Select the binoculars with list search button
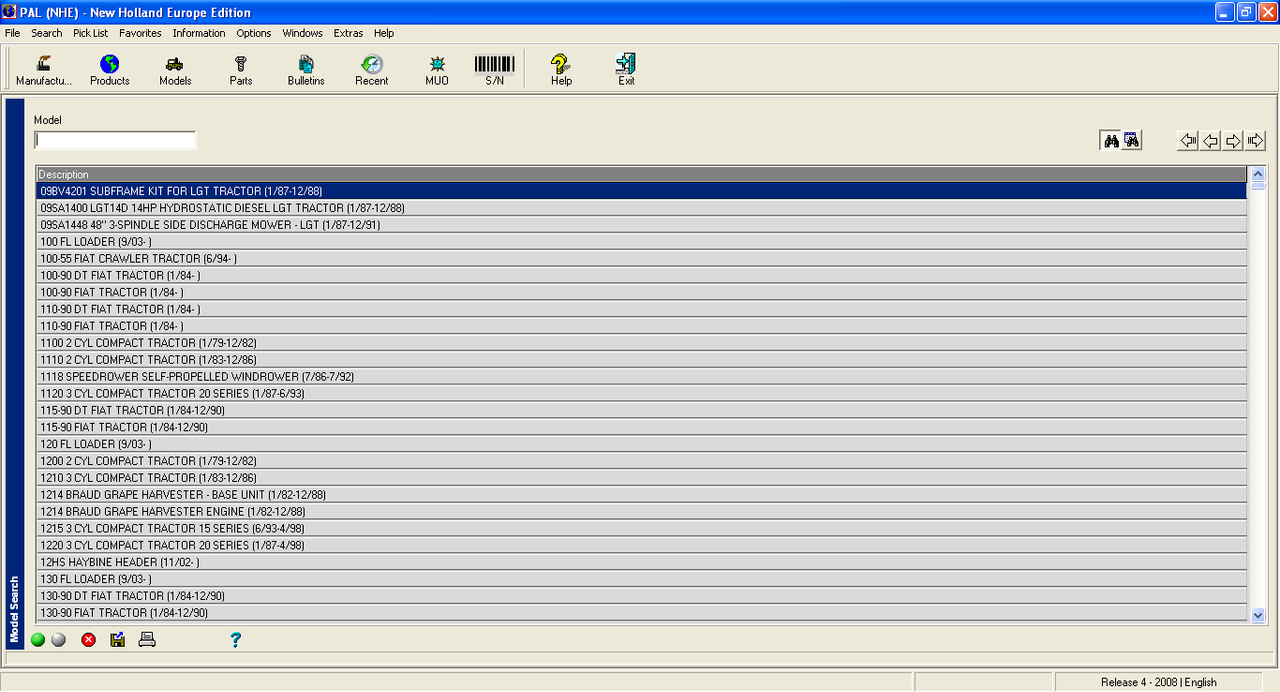This screenshot has height=692, width=1280. (x=1131, y=141)
